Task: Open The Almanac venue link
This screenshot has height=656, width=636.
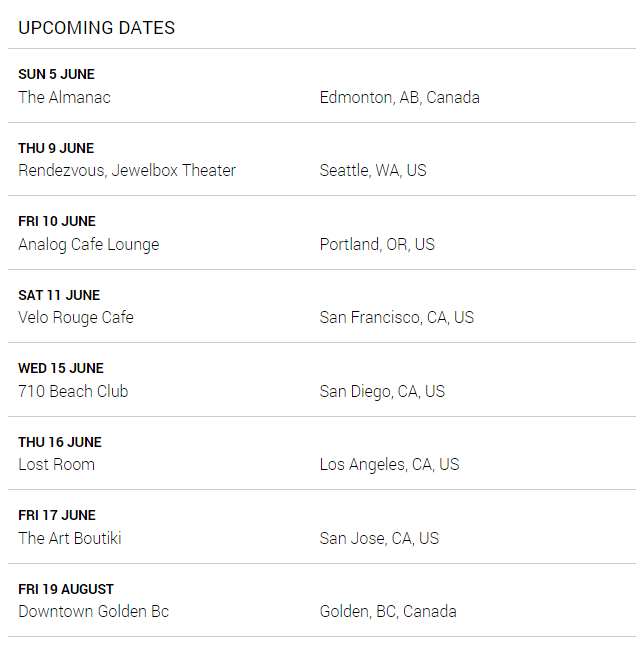Action: tap(64, 97)
